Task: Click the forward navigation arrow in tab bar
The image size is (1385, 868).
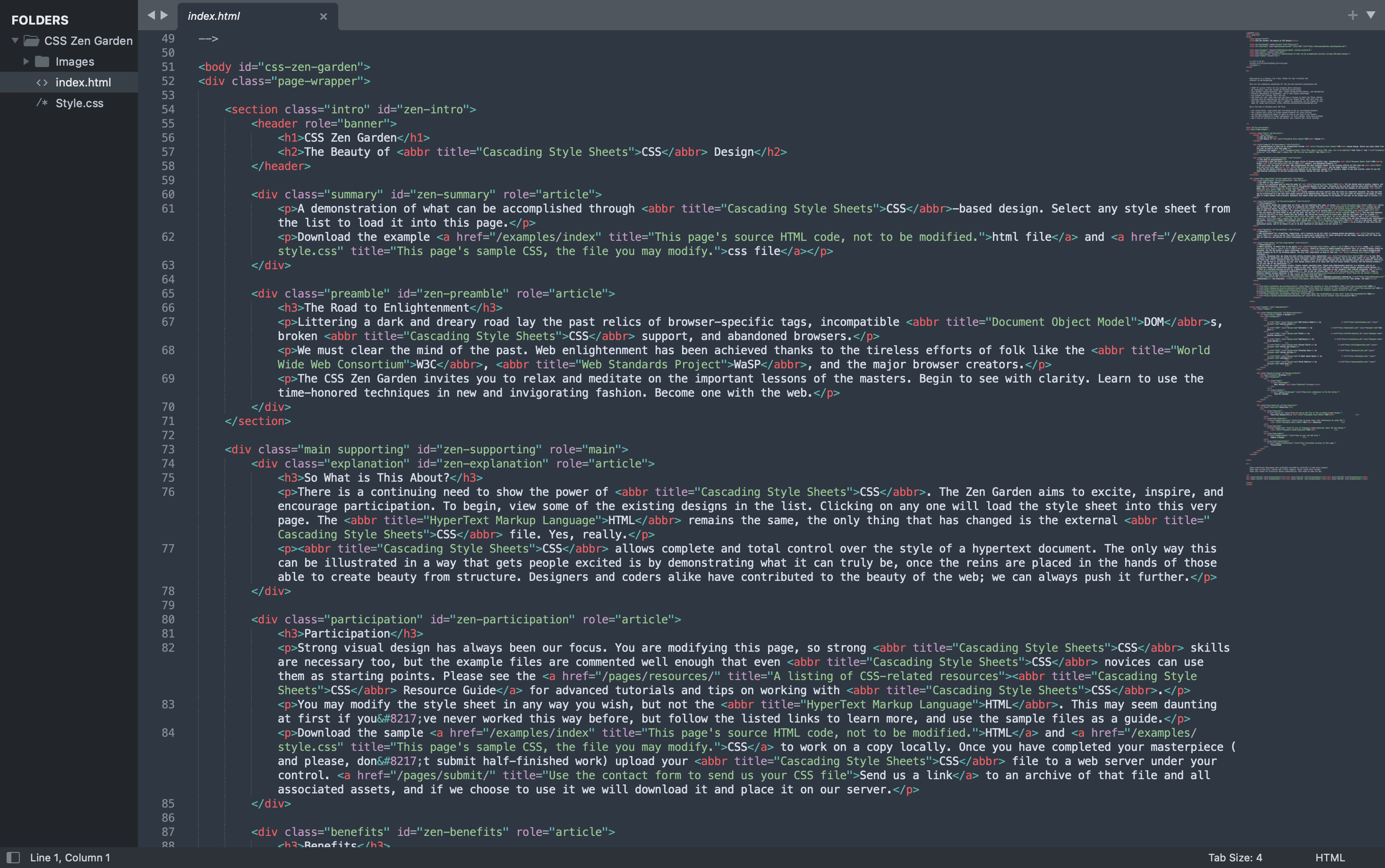Action: [x=165, y=16]
